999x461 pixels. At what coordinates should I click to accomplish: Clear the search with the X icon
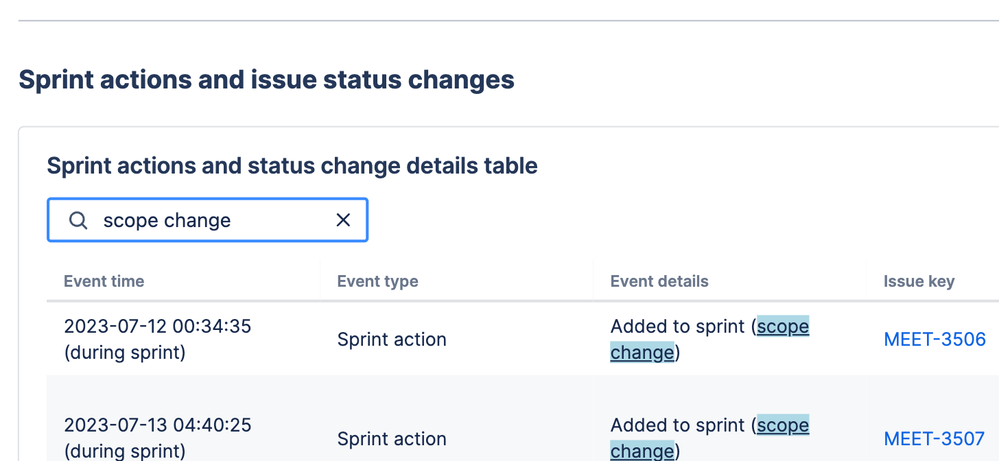coord(343,220)
